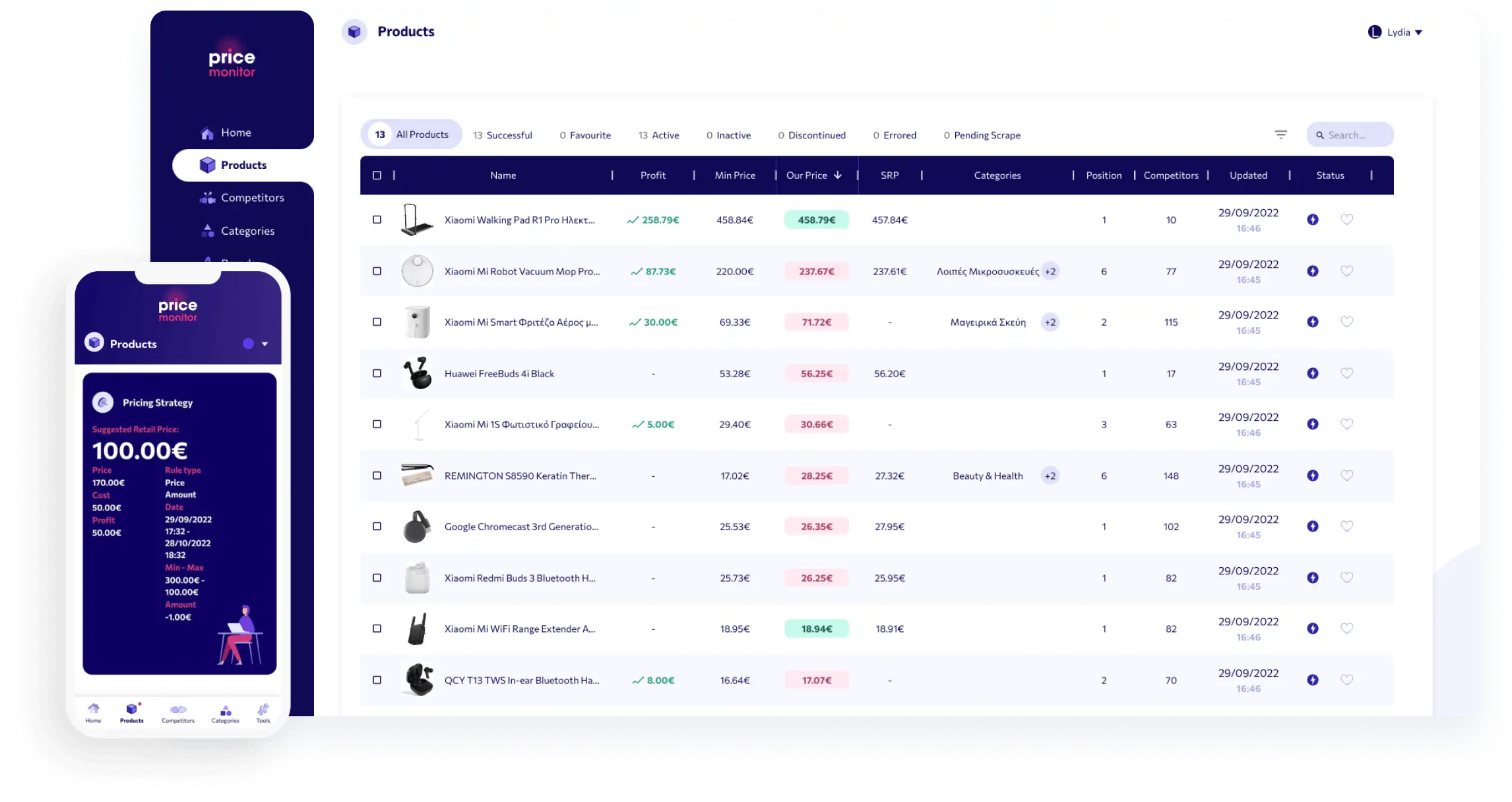Image resolution: width=1512 pixels, height=802 pixels.
Task: Switch to the Favourite tab
Action: pyautogui.click(x=585, y=135)
